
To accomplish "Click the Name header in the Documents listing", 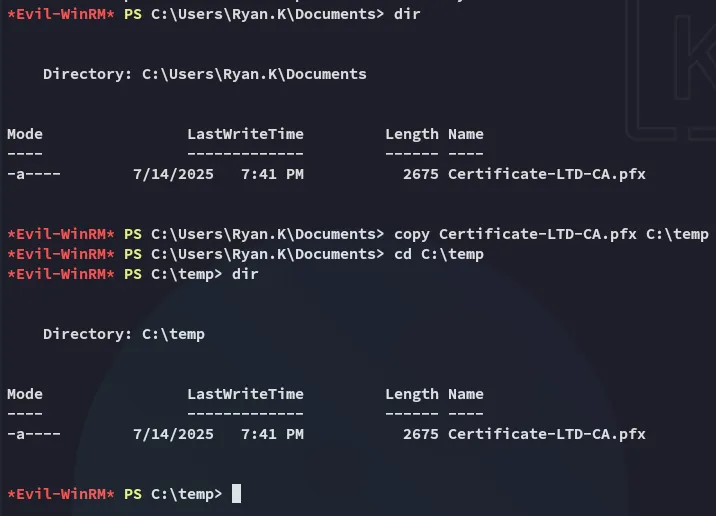I will 466,134.
